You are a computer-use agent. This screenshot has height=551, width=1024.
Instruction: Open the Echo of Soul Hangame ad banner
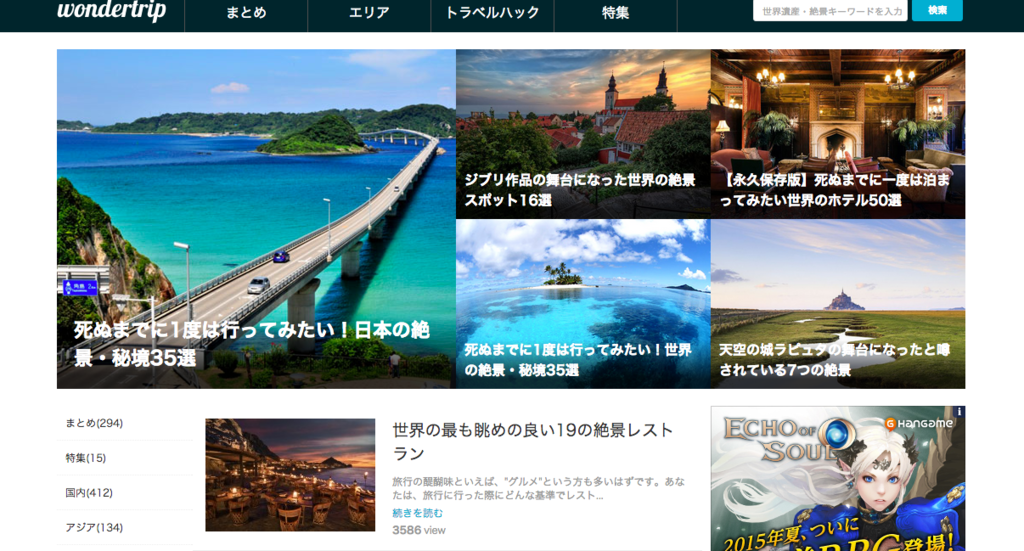838,479
